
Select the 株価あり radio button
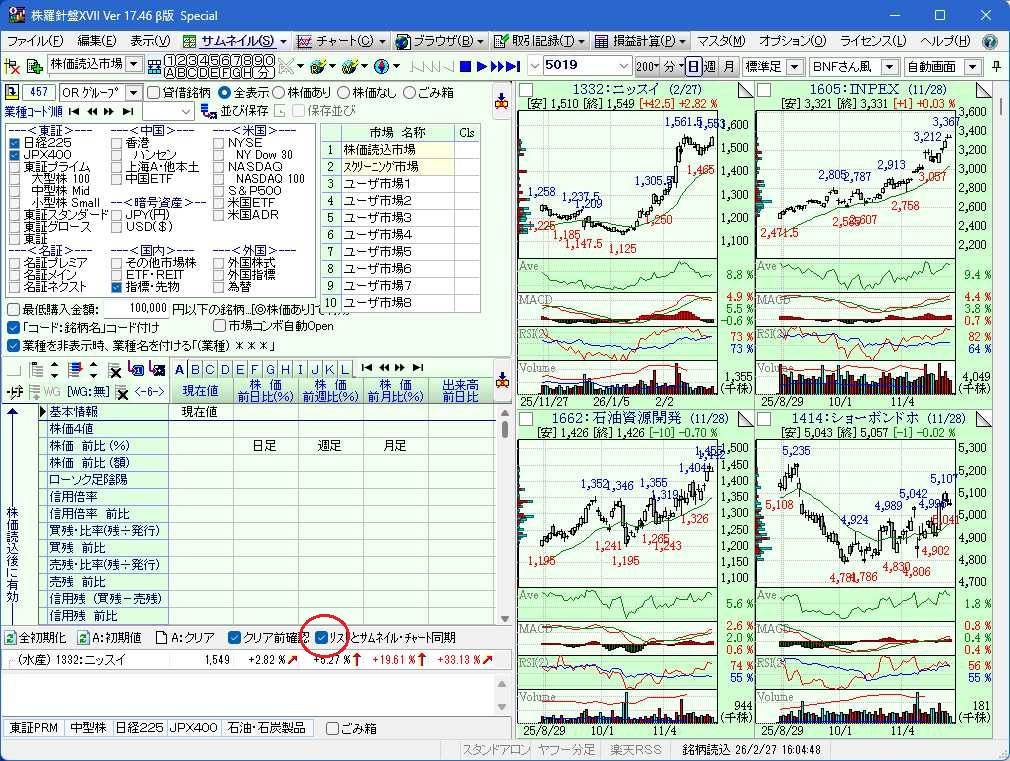(279, 92)
